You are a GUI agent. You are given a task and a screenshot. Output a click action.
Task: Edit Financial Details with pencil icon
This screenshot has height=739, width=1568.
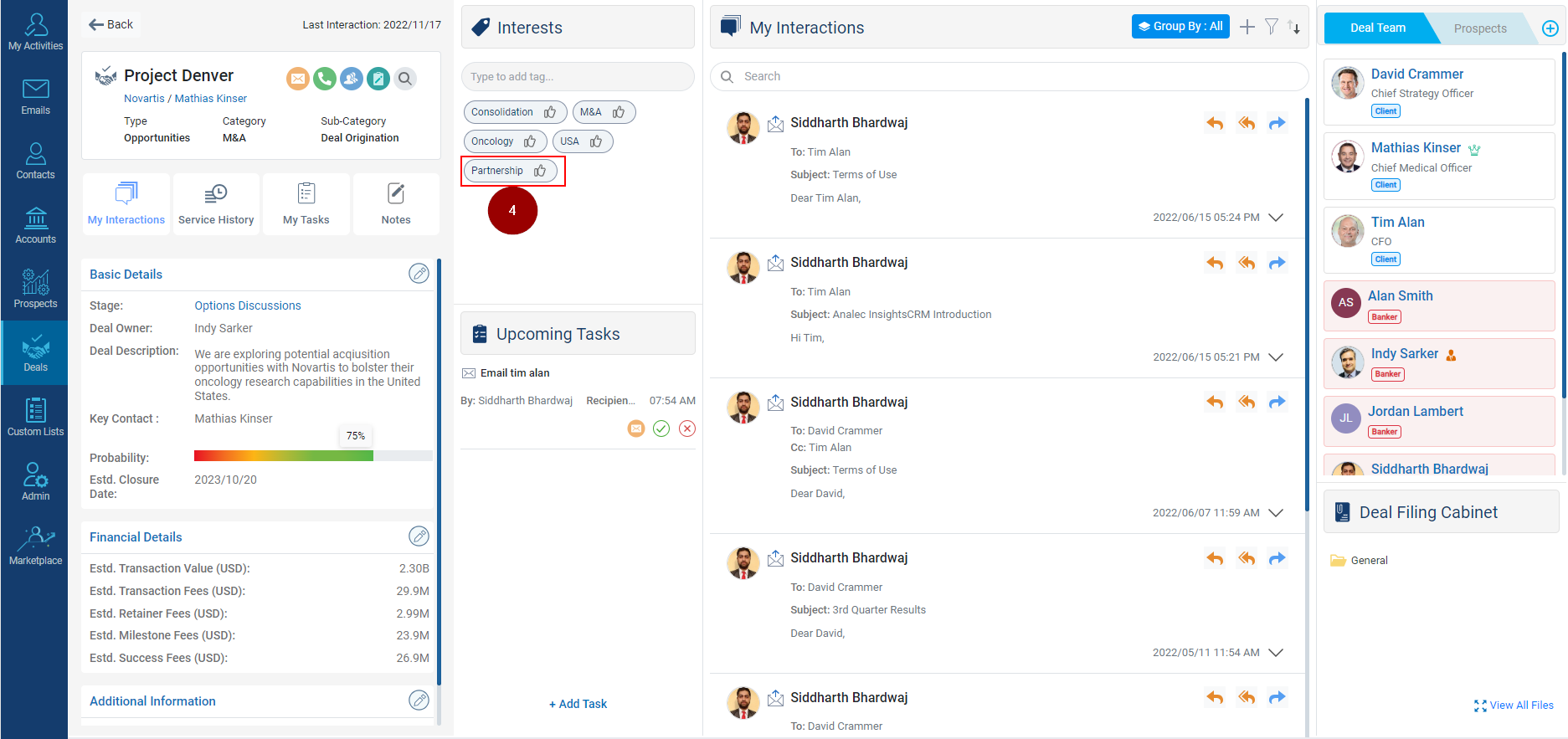(419, 536)
